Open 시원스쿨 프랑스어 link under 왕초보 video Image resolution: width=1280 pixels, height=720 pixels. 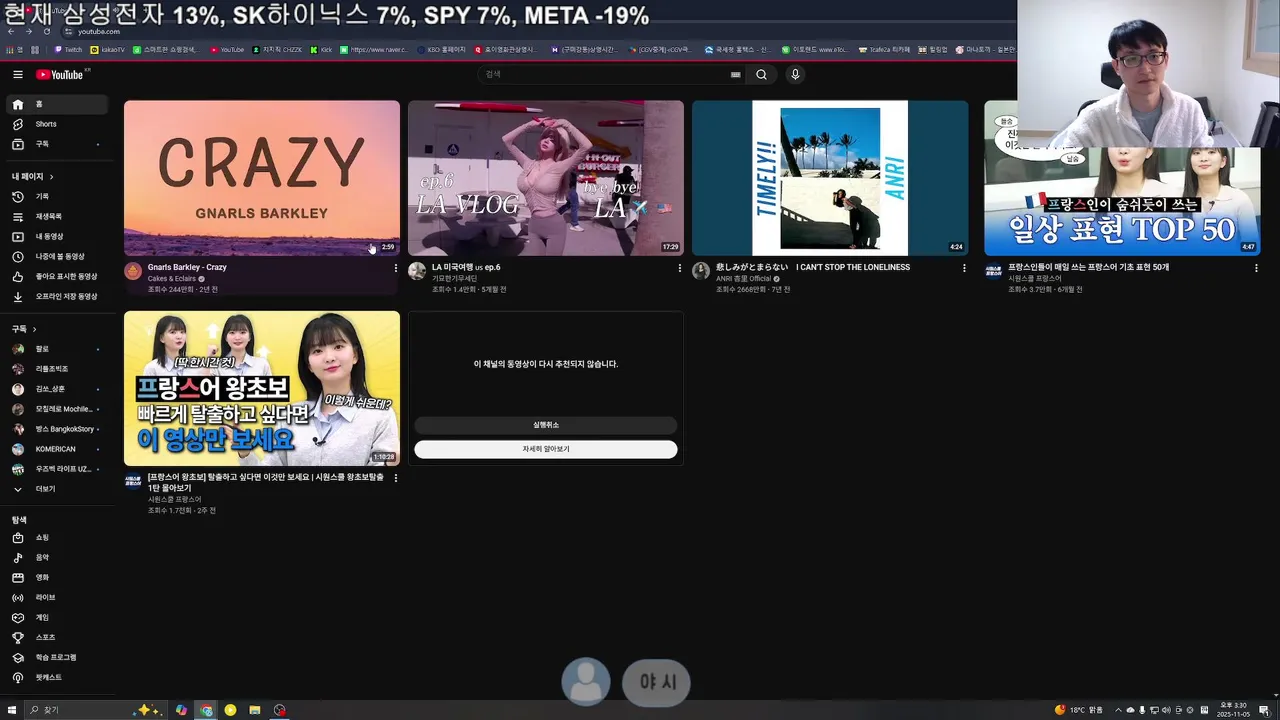pyautogui.click(x=174, y=499)
